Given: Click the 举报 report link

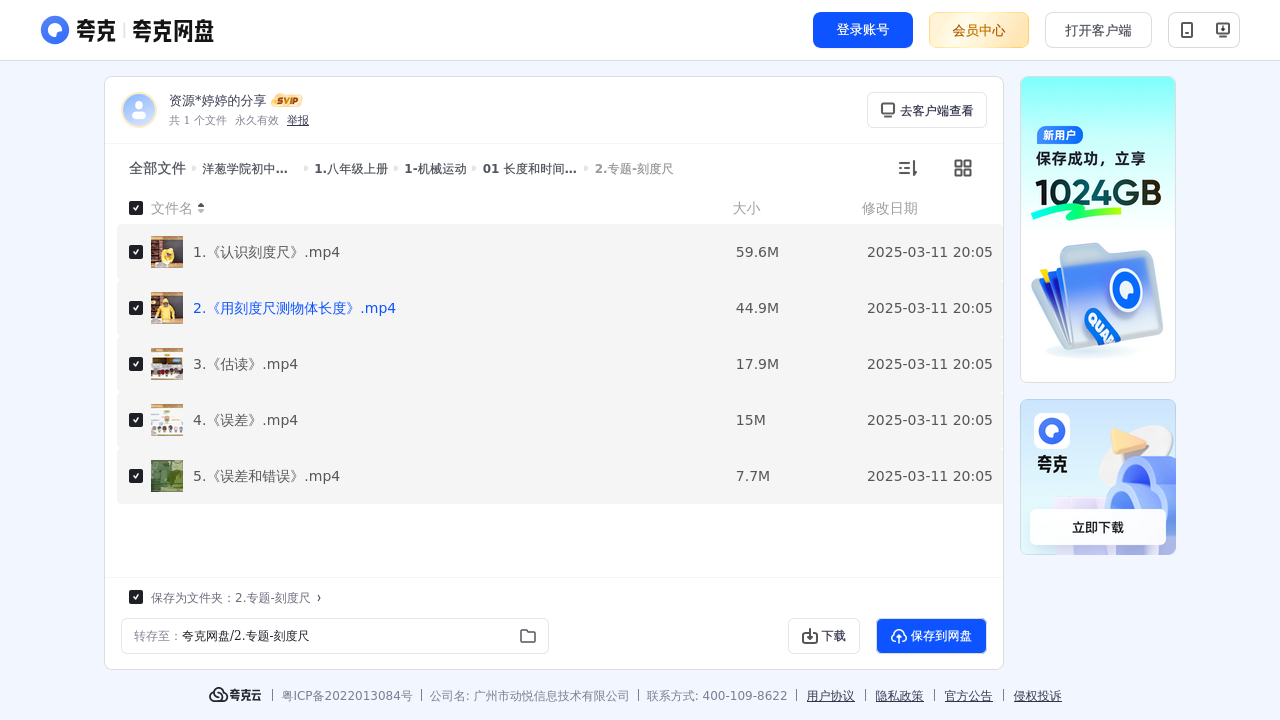Looking at the screenshot, I should [x=298, y=120].
